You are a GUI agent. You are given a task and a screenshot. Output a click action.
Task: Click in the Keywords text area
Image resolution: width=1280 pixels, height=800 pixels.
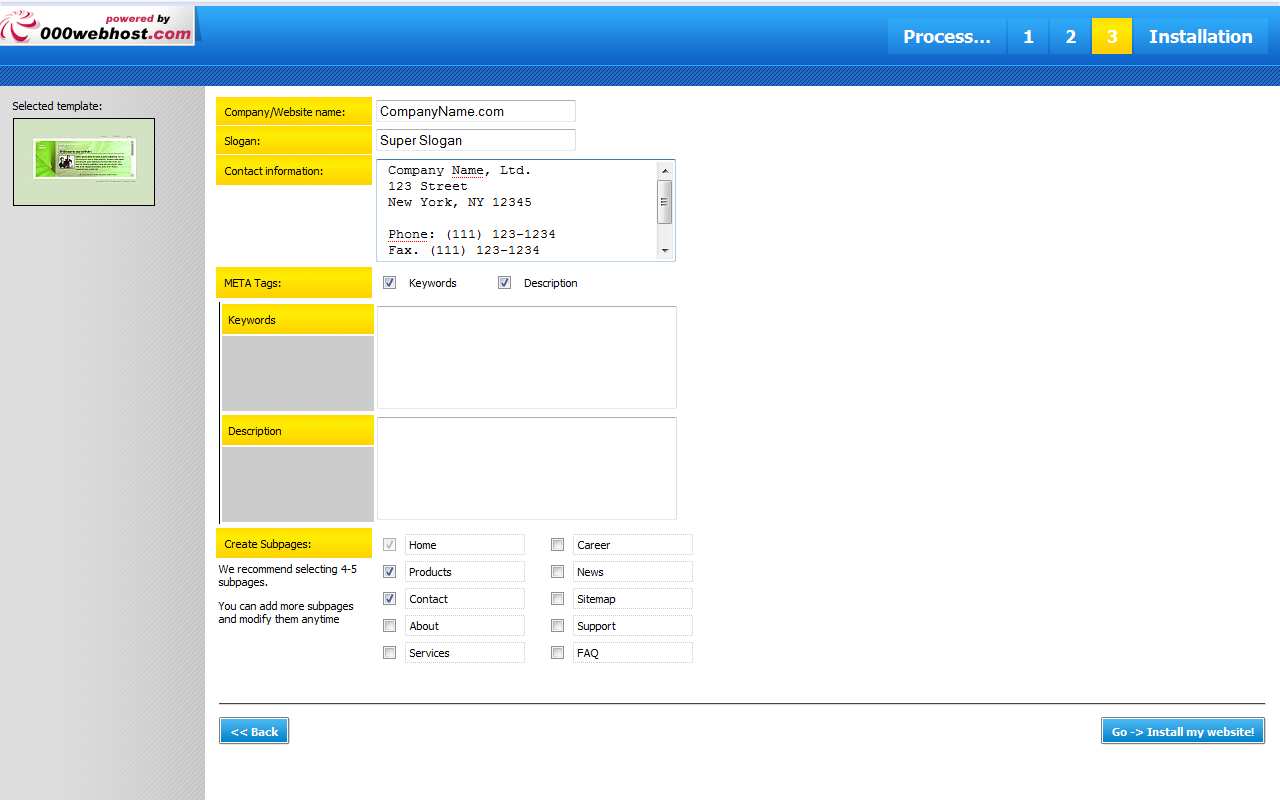tap(527, 357)
